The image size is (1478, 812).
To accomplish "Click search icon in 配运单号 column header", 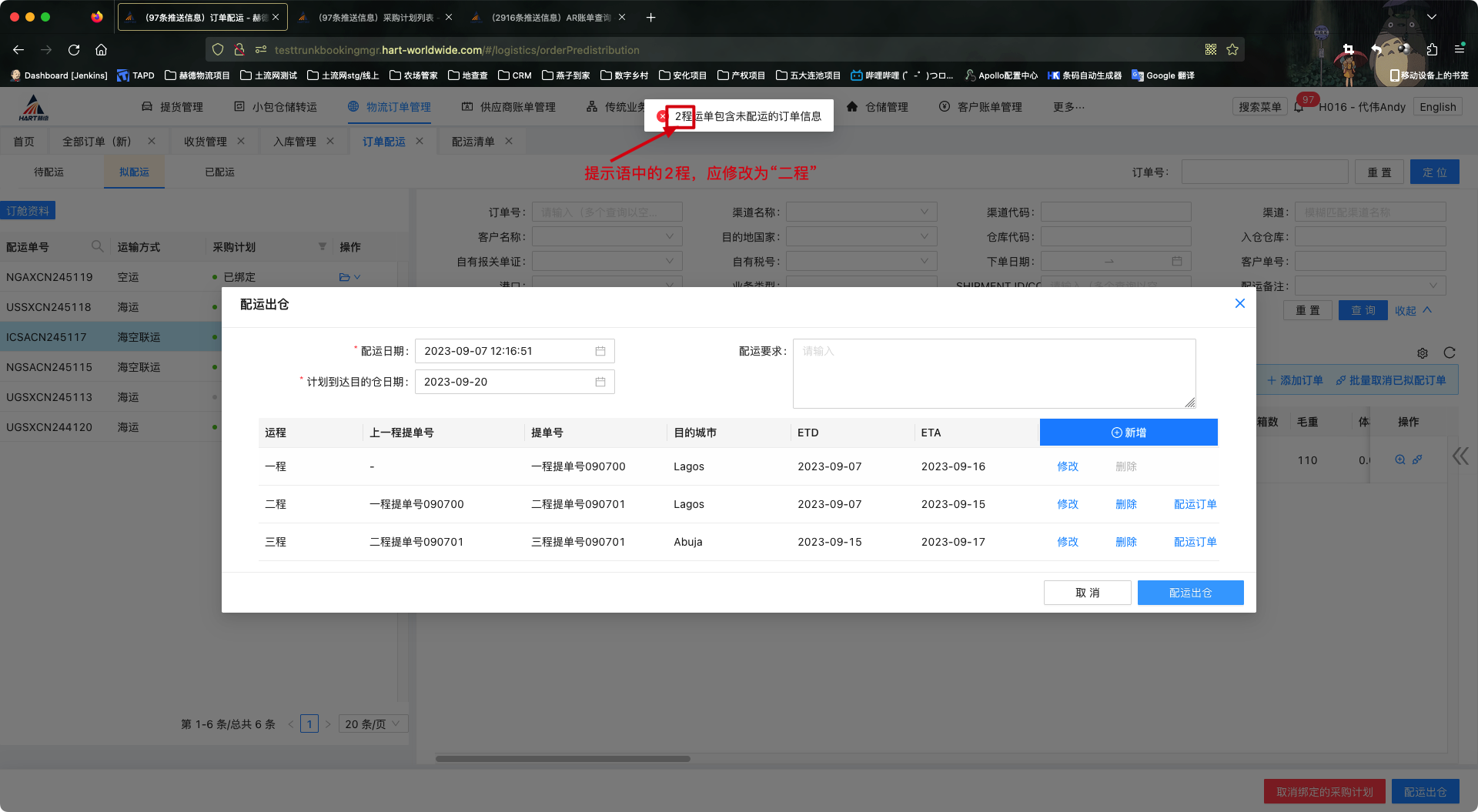I will click(x=97, y=246).
